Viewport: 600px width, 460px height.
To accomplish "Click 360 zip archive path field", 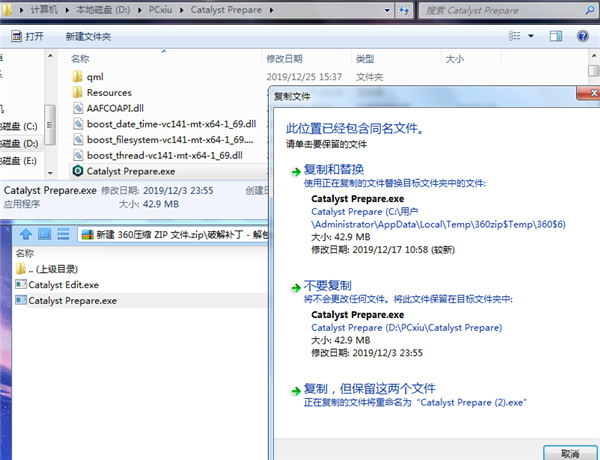I will coord(174,234).
